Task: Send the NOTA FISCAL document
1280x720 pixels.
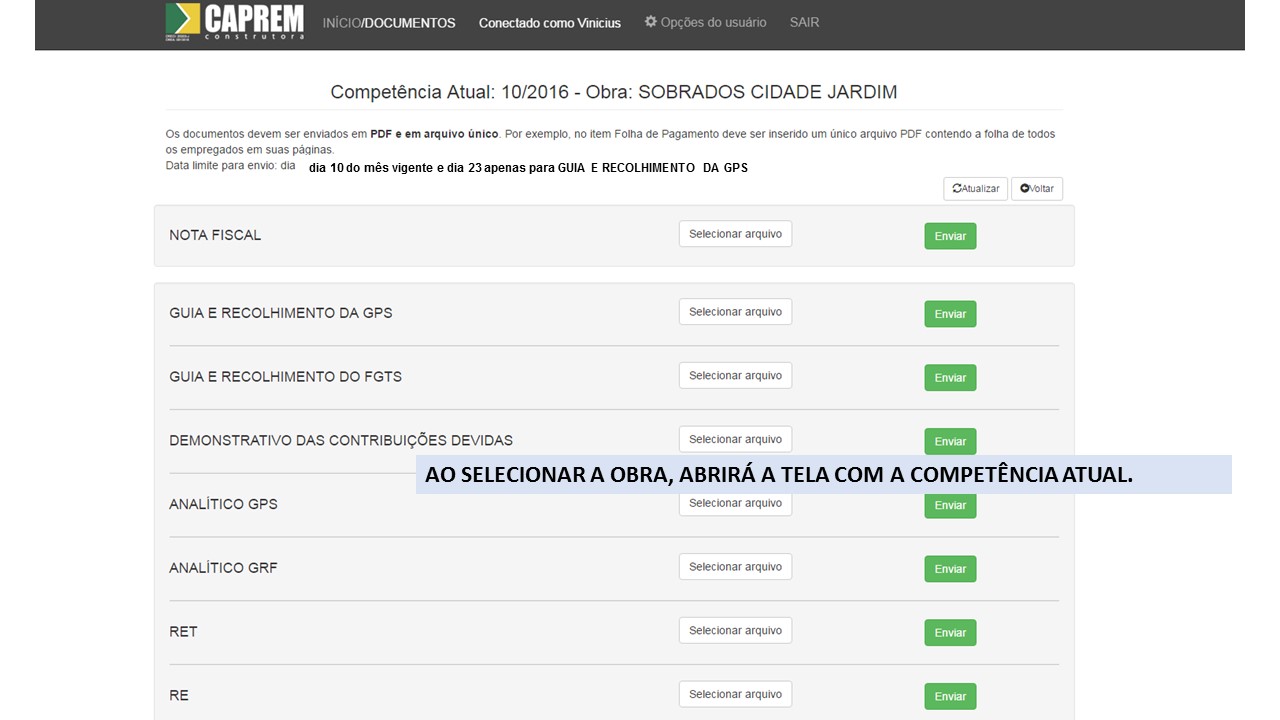Action: [950, 237]
